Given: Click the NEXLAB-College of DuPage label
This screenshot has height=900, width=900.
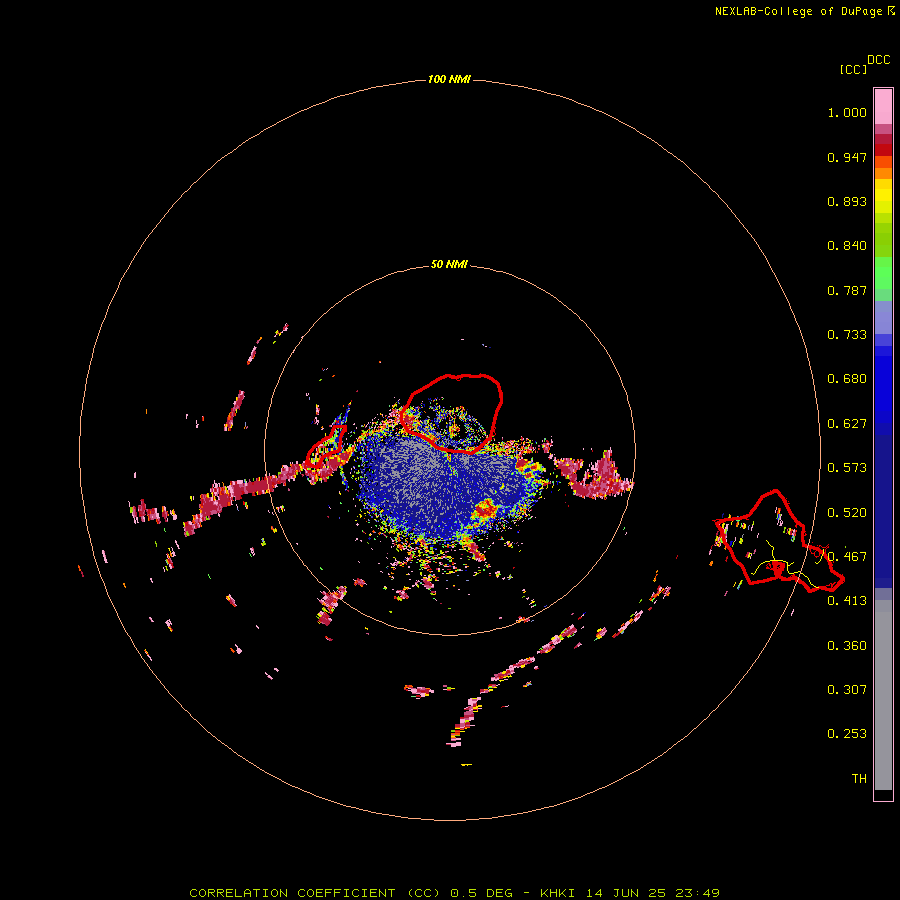Looking at the screenshot, I should coord(798,11).
